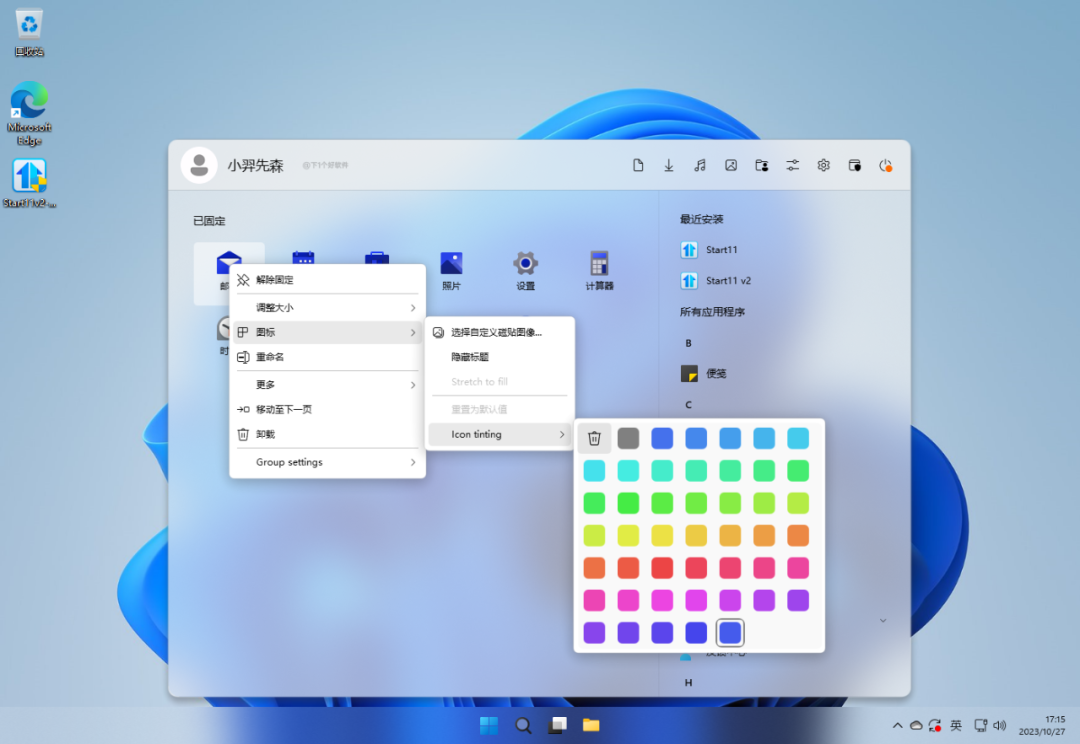Open the Downloads icon in Start header
Screen dimensions: 1080x744
click(669, 165)
